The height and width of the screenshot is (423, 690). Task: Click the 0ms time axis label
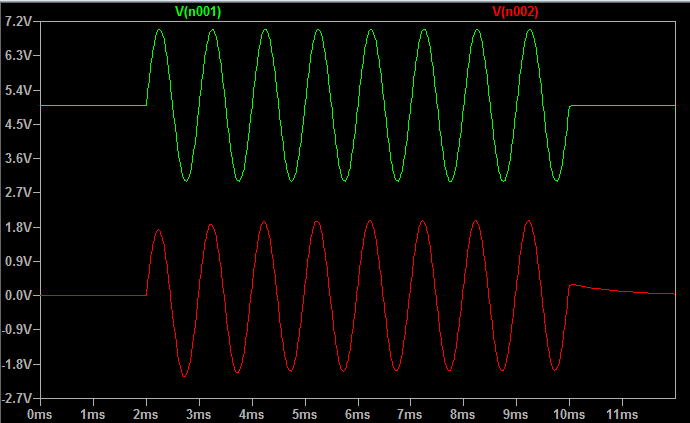pos(39,413)
